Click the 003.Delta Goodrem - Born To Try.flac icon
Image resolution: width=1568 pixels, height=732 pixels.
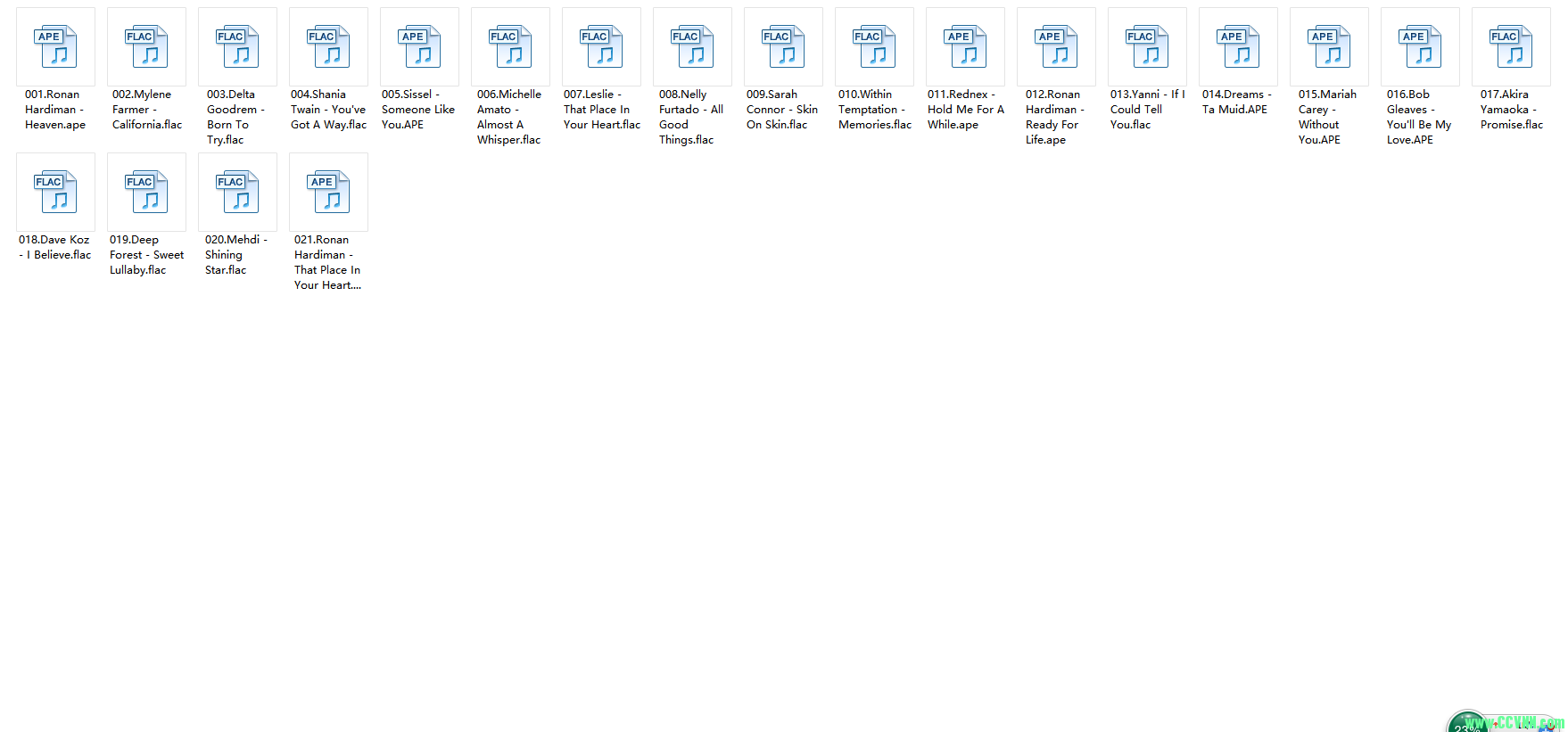click(x=237, y=46)
